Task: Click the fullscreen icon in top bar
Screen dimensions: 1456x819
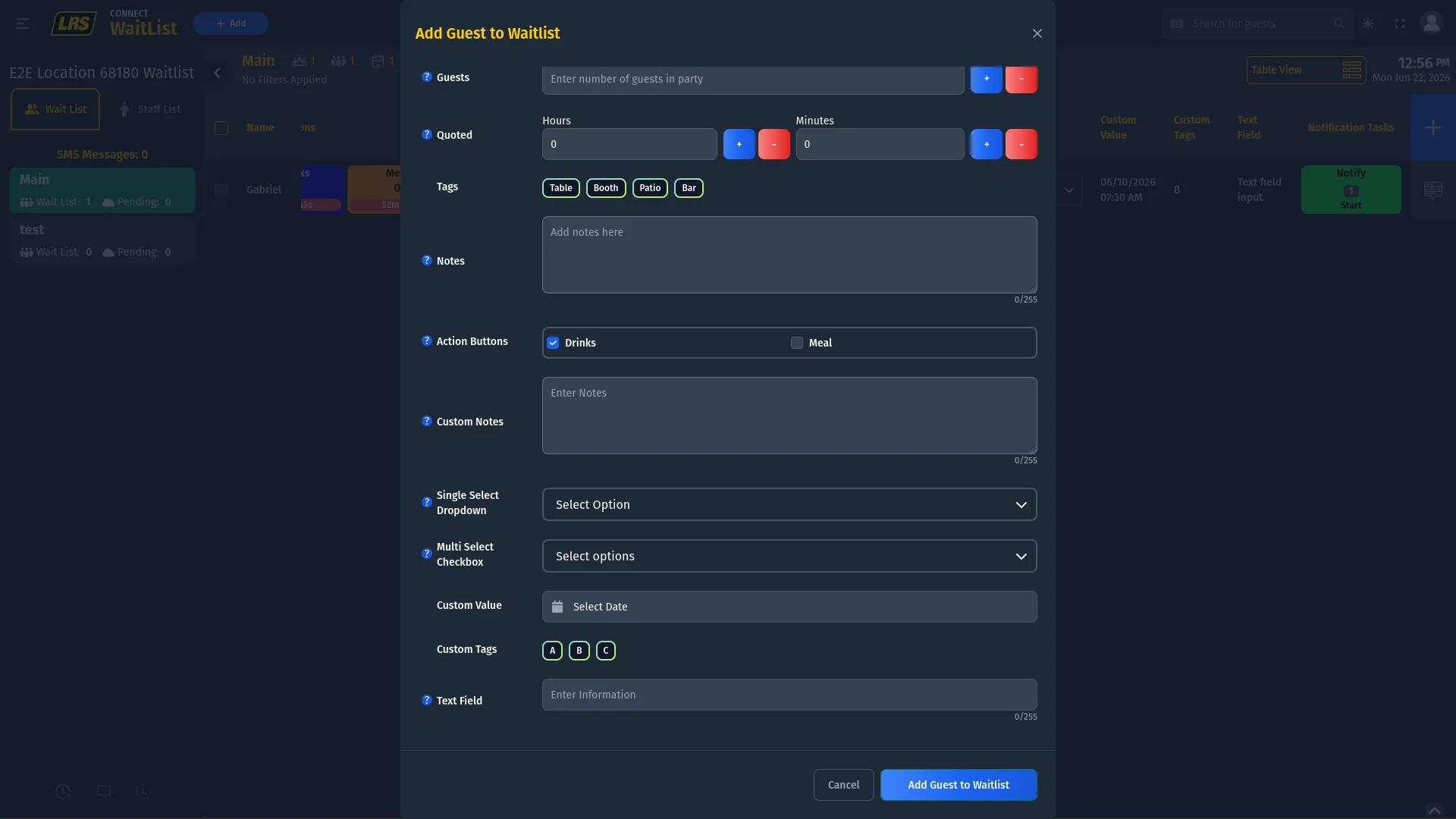Action: 1400,24
